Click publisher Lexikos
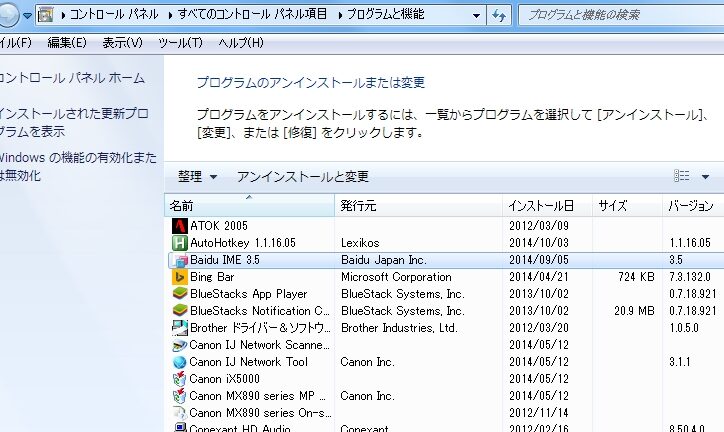 click(360, 243)
